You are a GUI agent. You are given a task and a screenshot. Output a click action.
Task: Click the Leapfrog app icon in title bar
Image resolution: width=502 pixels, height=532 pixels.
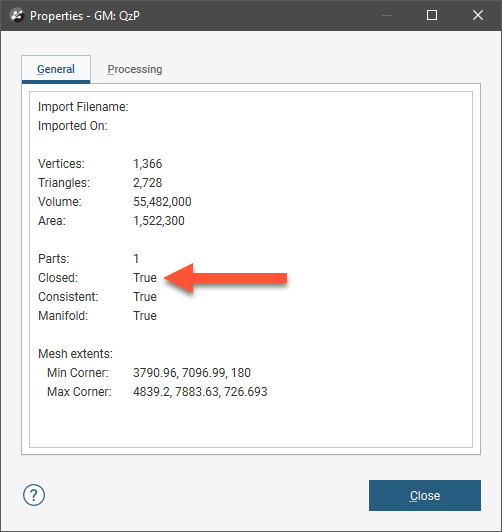17,16
